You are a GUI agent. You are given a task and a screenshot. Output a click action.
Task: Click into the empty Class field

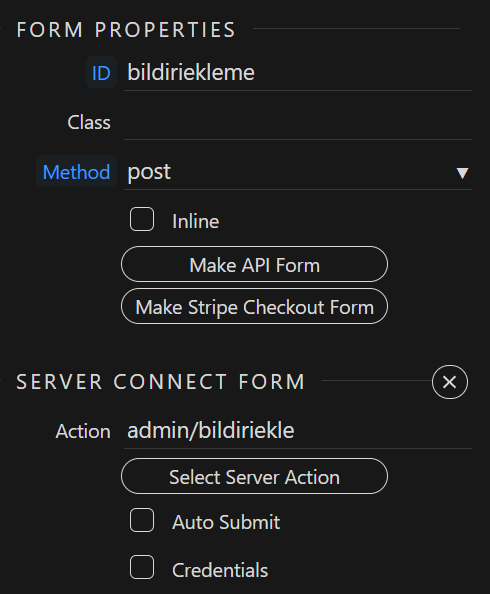click(298, 123)
